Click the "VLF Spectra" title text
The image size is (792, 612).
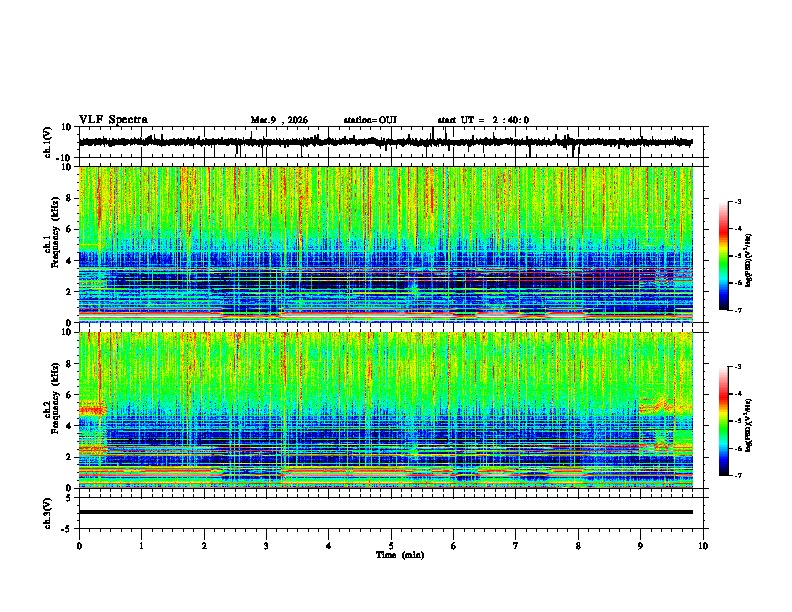tap(113, 120)
